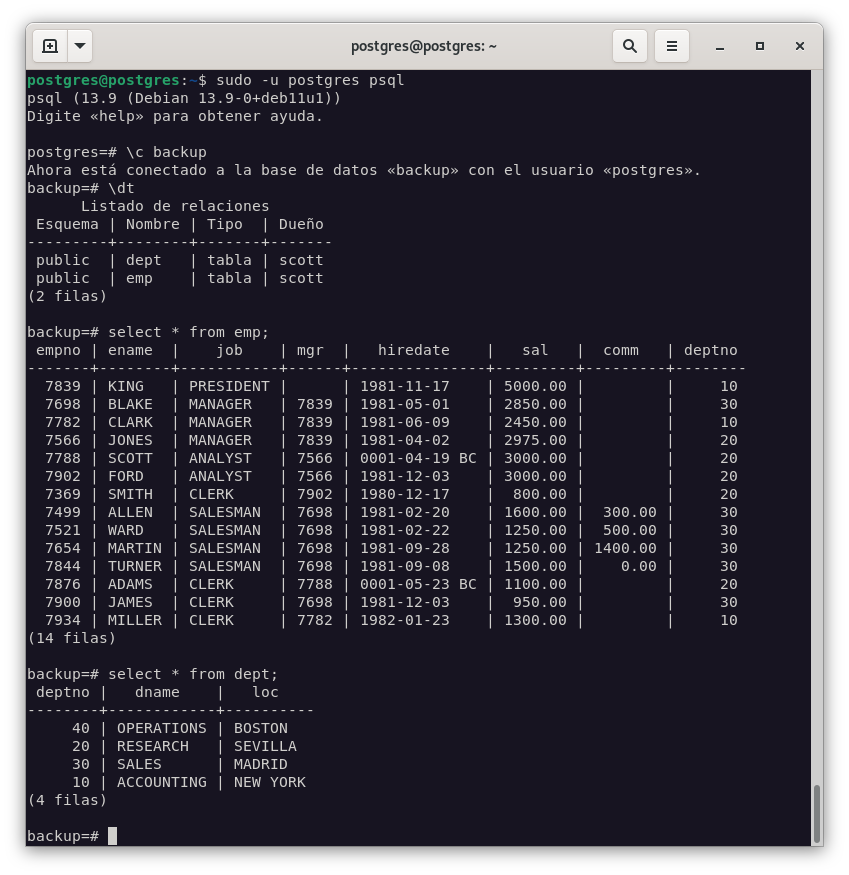The height and width of the screenshot is (875, 849).
Task: Expand the new tab dropdown arrow
Action: [80, 46]
